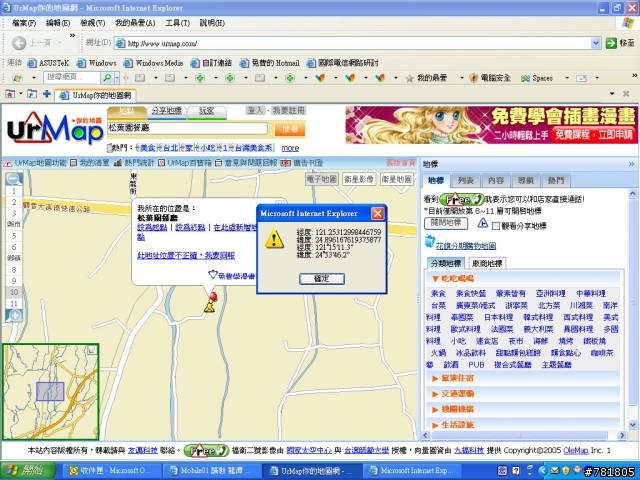Open the dropdown next to toolbar search magnifier
This screenshot has width=640, height=480.
click(x=117, y=77)
